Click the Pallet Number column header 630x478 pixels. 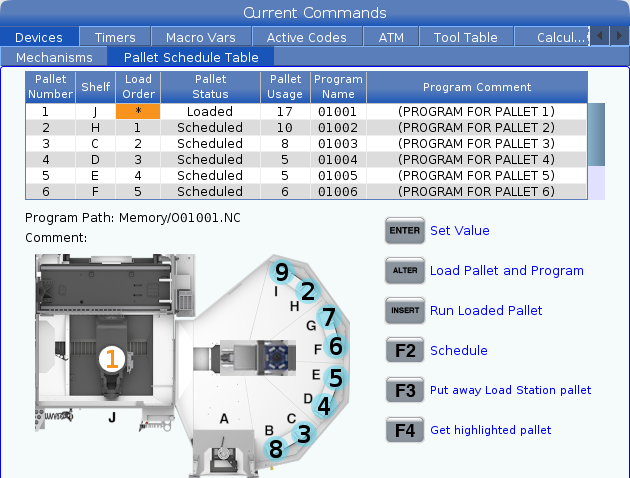(50, 87)
